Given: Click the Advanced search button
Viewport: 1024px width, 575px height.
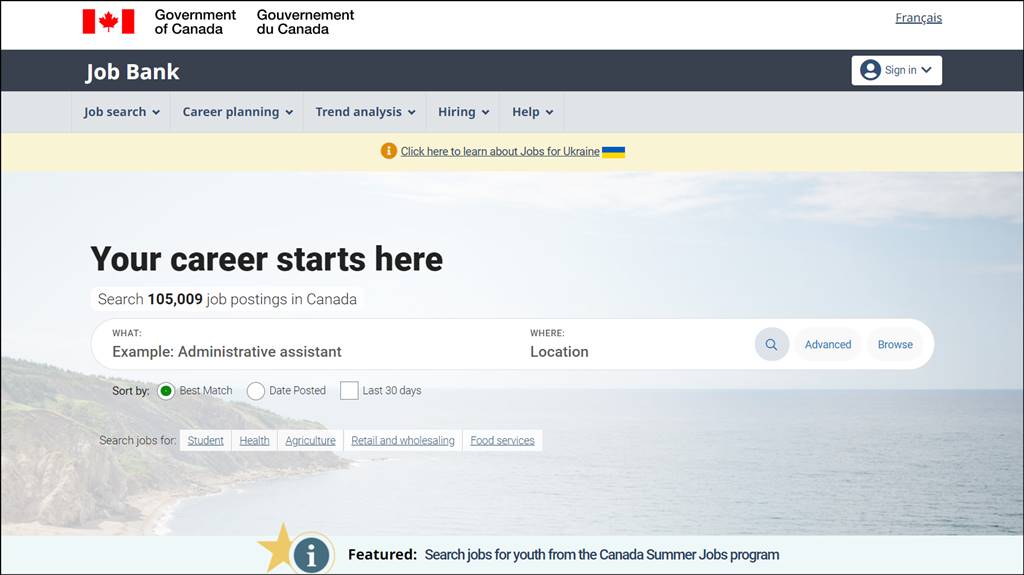Looking at the screenshot, I should (827, 344).
